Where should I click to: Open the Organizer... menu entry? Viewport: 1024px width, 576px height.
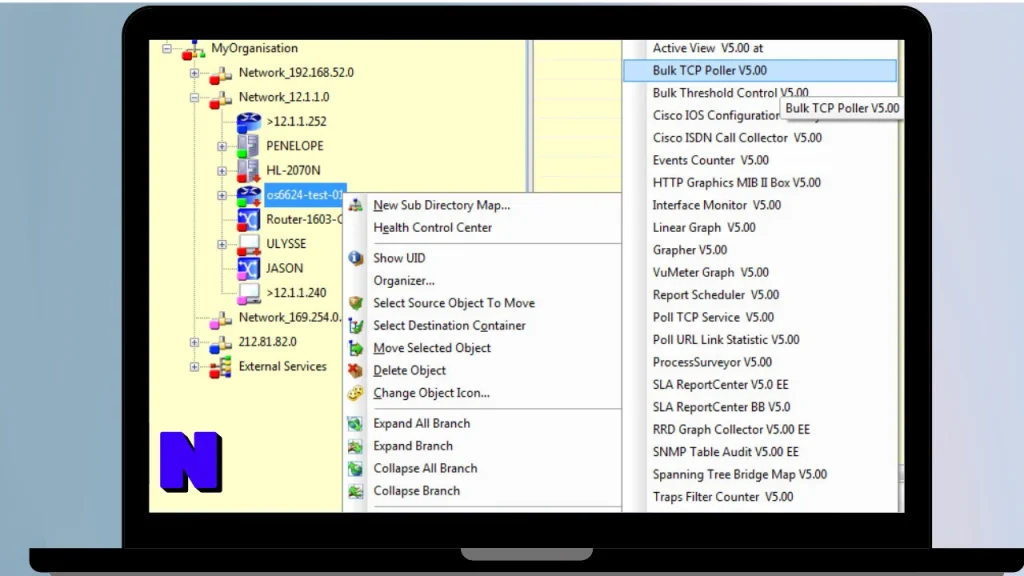[x=483, y=281]
